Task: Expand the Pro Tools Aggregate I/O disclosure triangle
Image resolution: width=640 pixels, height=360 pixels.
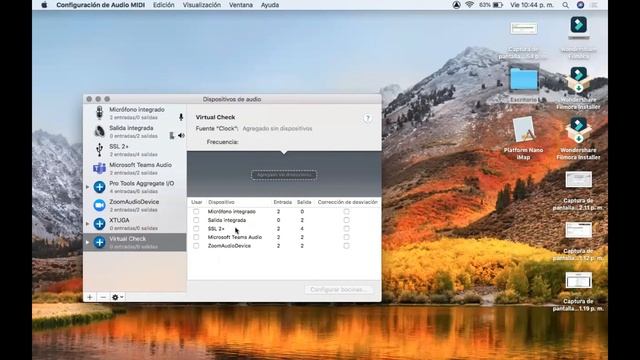Action: coord(87,187)
